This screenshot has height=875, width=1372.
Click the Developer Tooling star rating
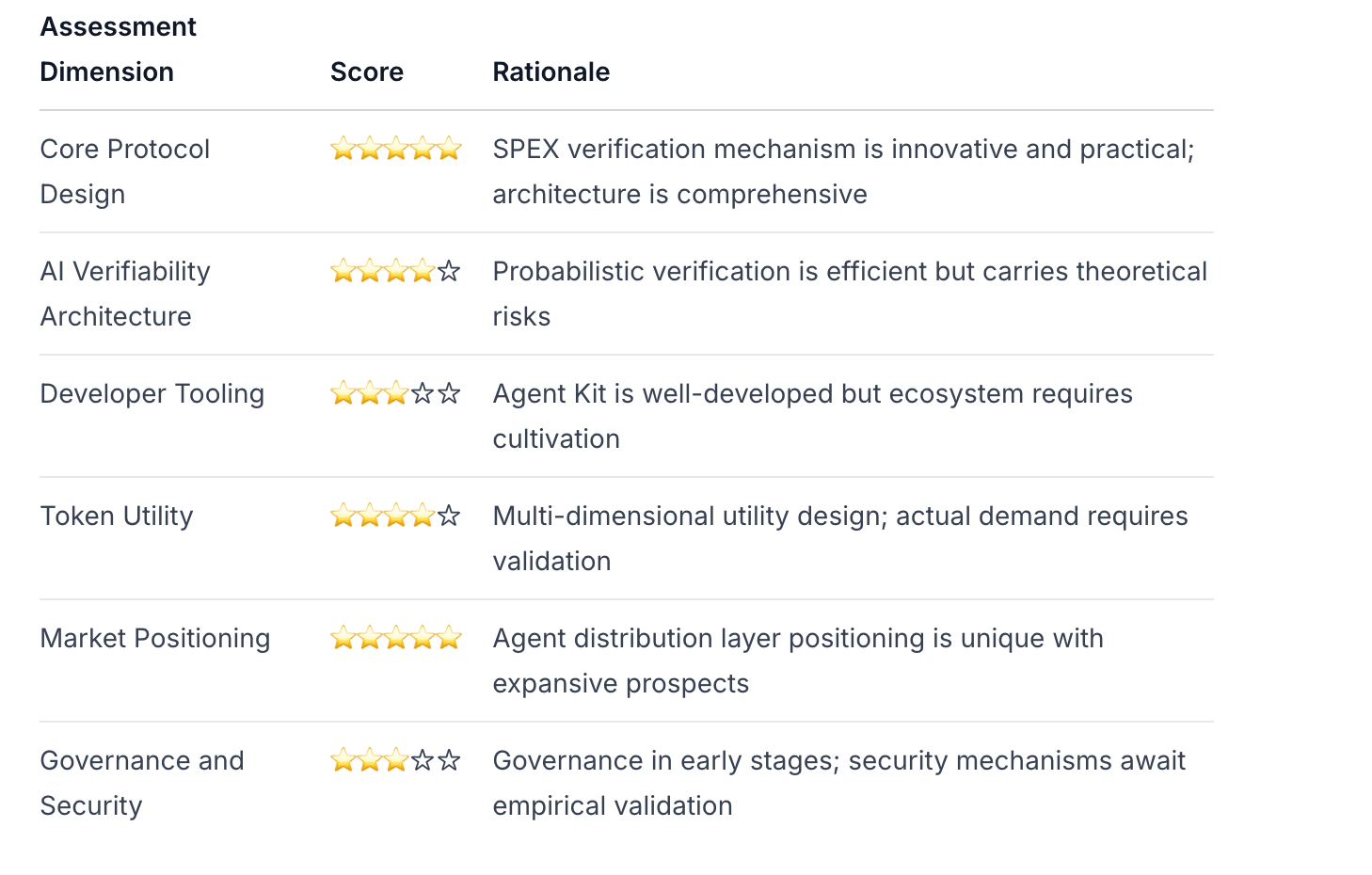(395, 393)
